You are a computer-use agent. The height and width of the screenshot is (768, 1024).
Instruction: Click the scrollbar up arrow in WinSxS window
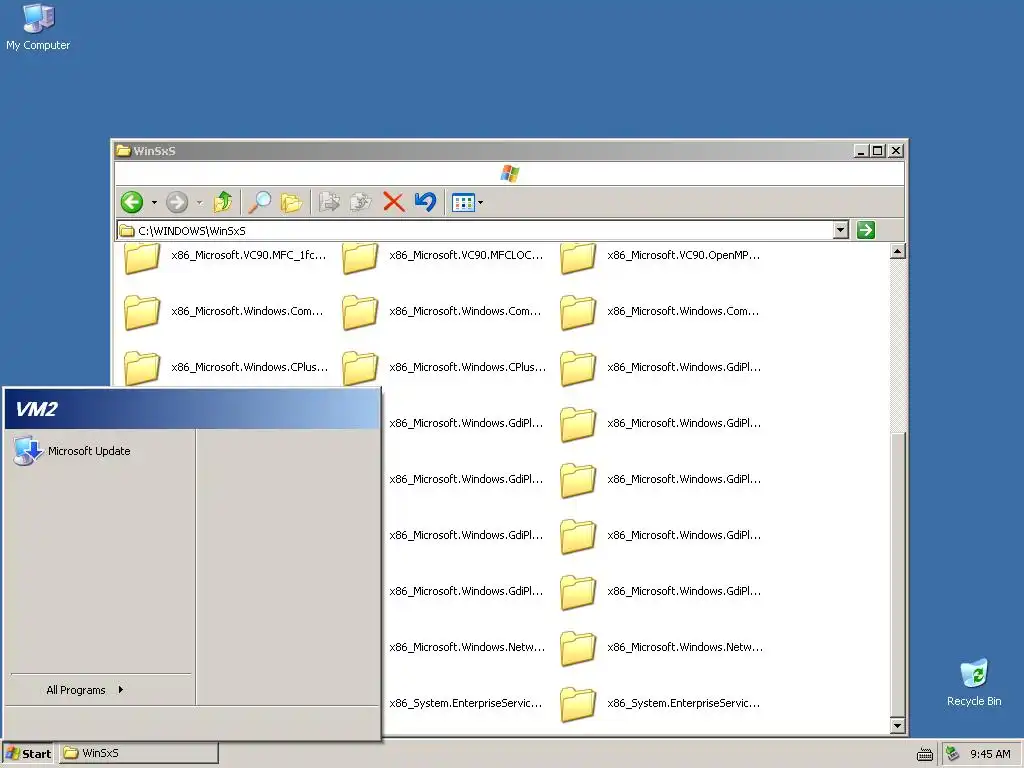[898, 251]
